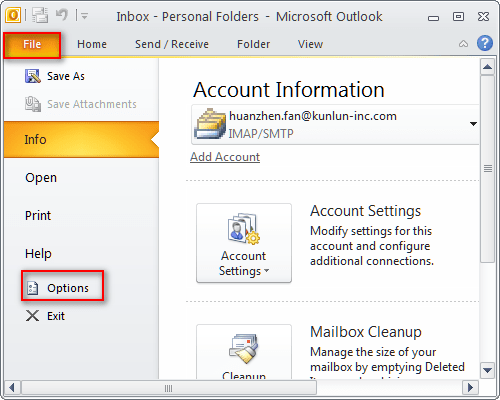Switch to the View tab
Screen dimensions: 500x400
click(310, 44)
